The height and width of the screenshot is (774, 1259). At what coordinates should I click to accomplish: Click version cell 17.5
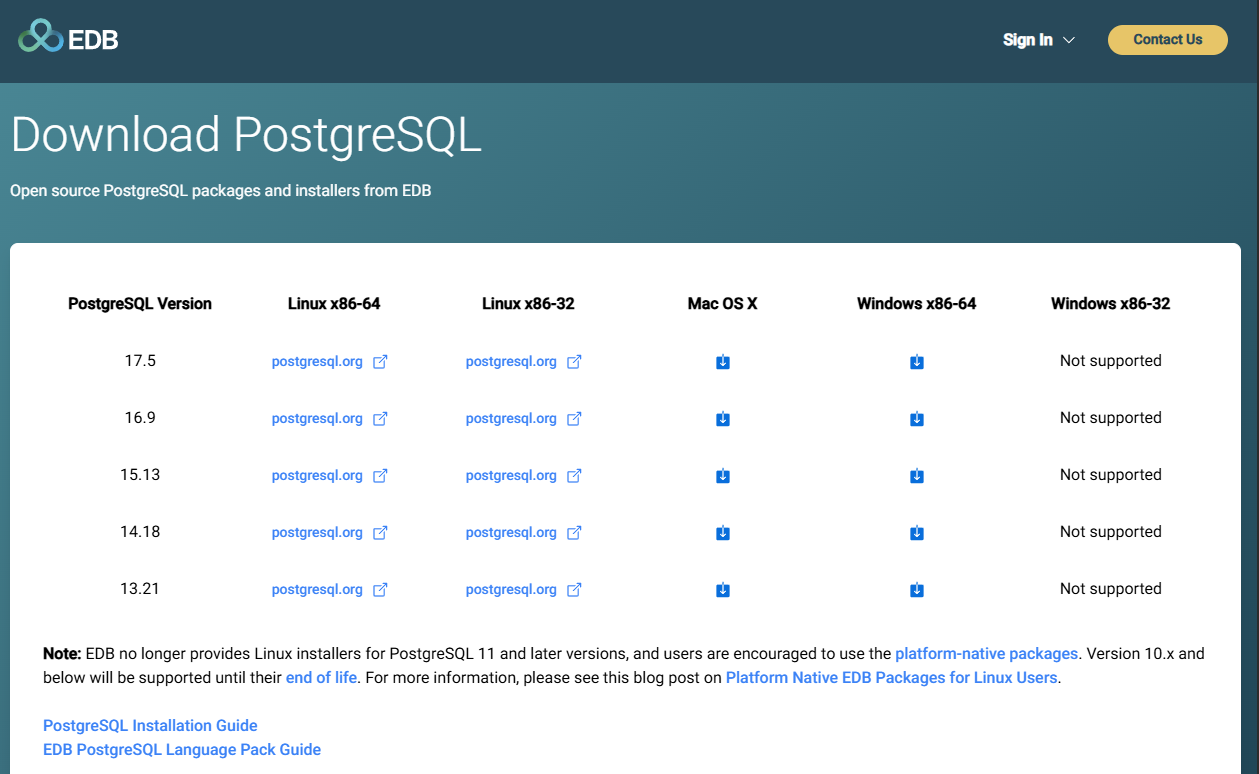tap(140, 361)
